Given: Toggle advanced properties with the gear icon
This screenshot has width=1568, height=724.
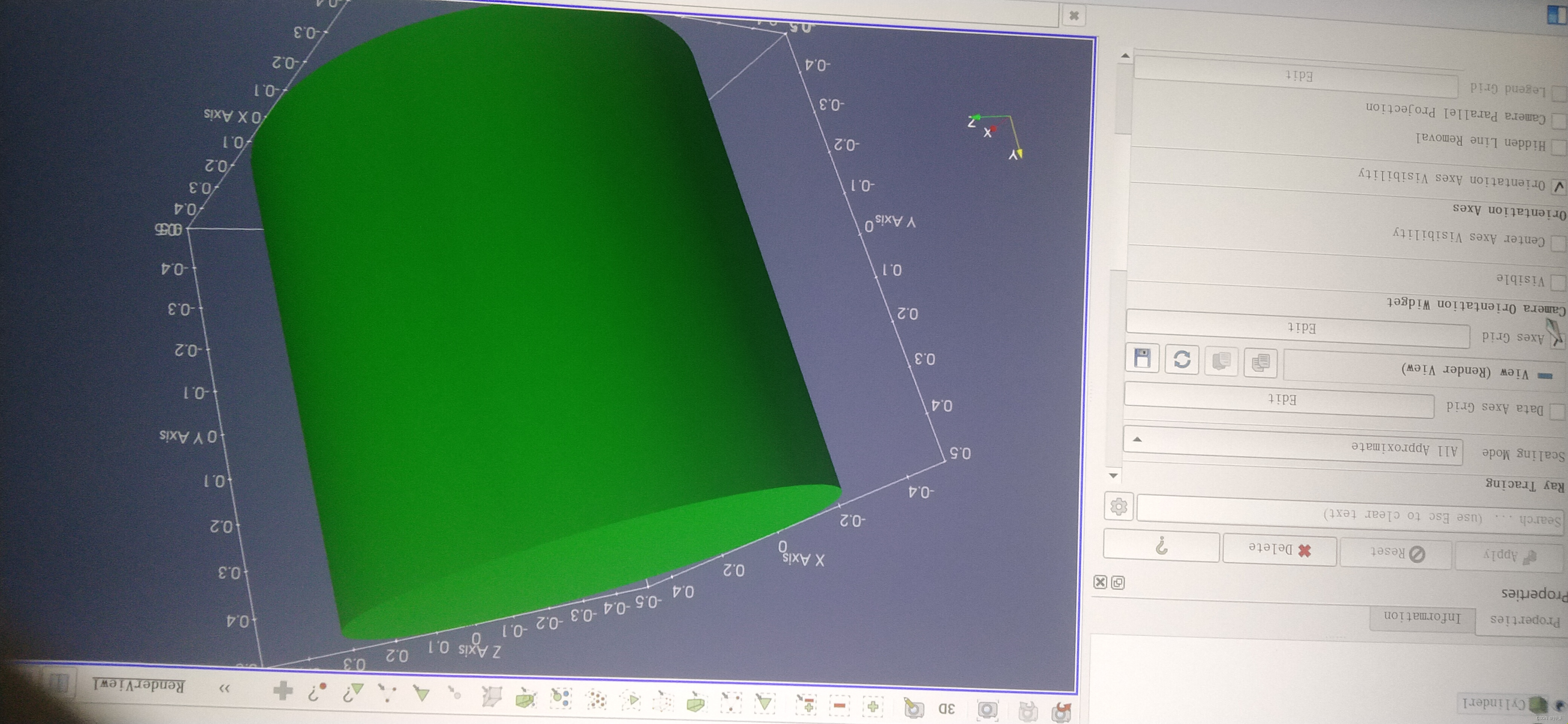Looking at the screenshot, I should (1119, 507).
